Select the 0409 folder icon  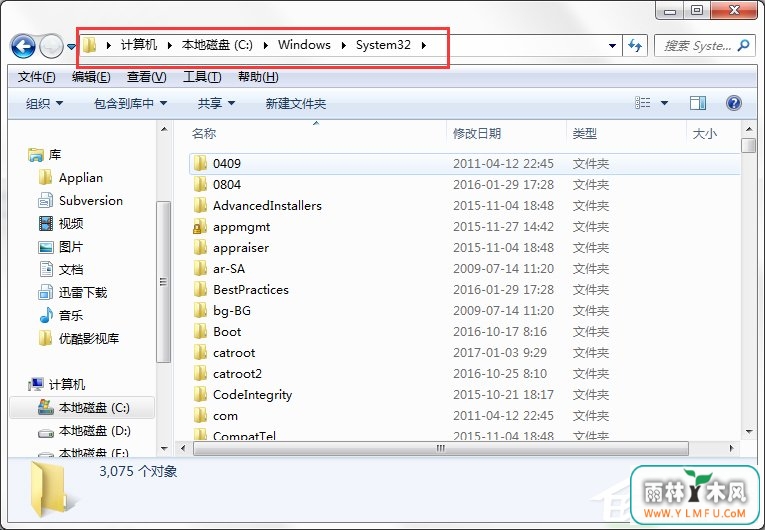pos(200,163)
